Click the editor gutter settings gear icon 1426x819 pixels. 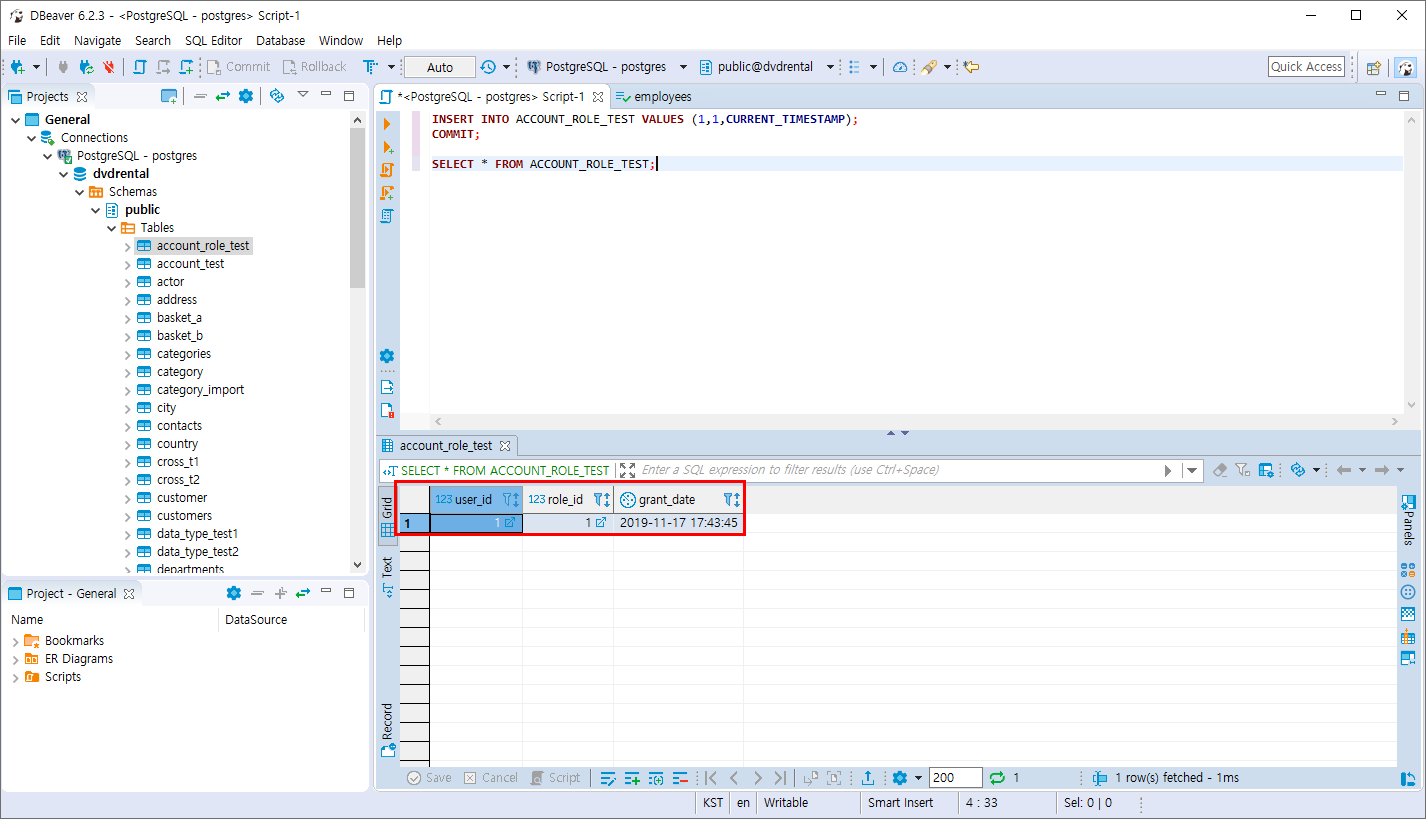click(x=387, y=356)
